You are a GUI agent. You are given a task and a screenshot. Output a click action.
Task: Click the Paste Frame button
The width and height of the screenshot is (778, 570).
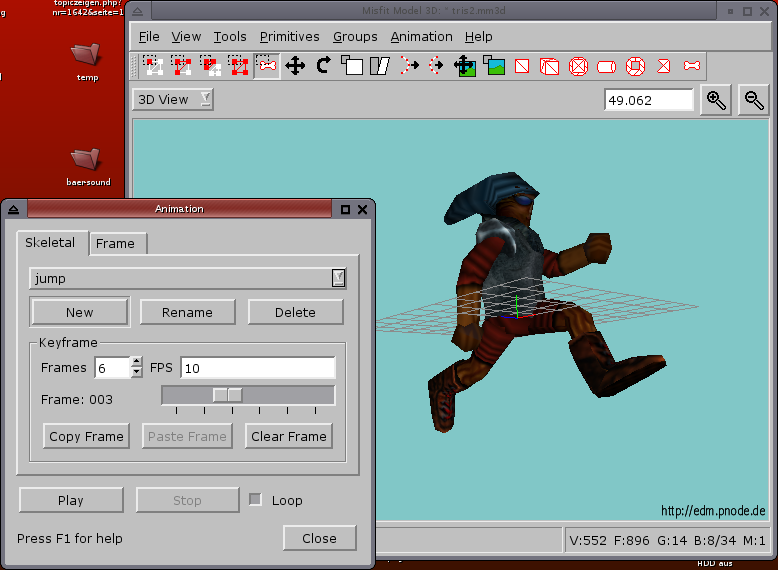(187, 436)
